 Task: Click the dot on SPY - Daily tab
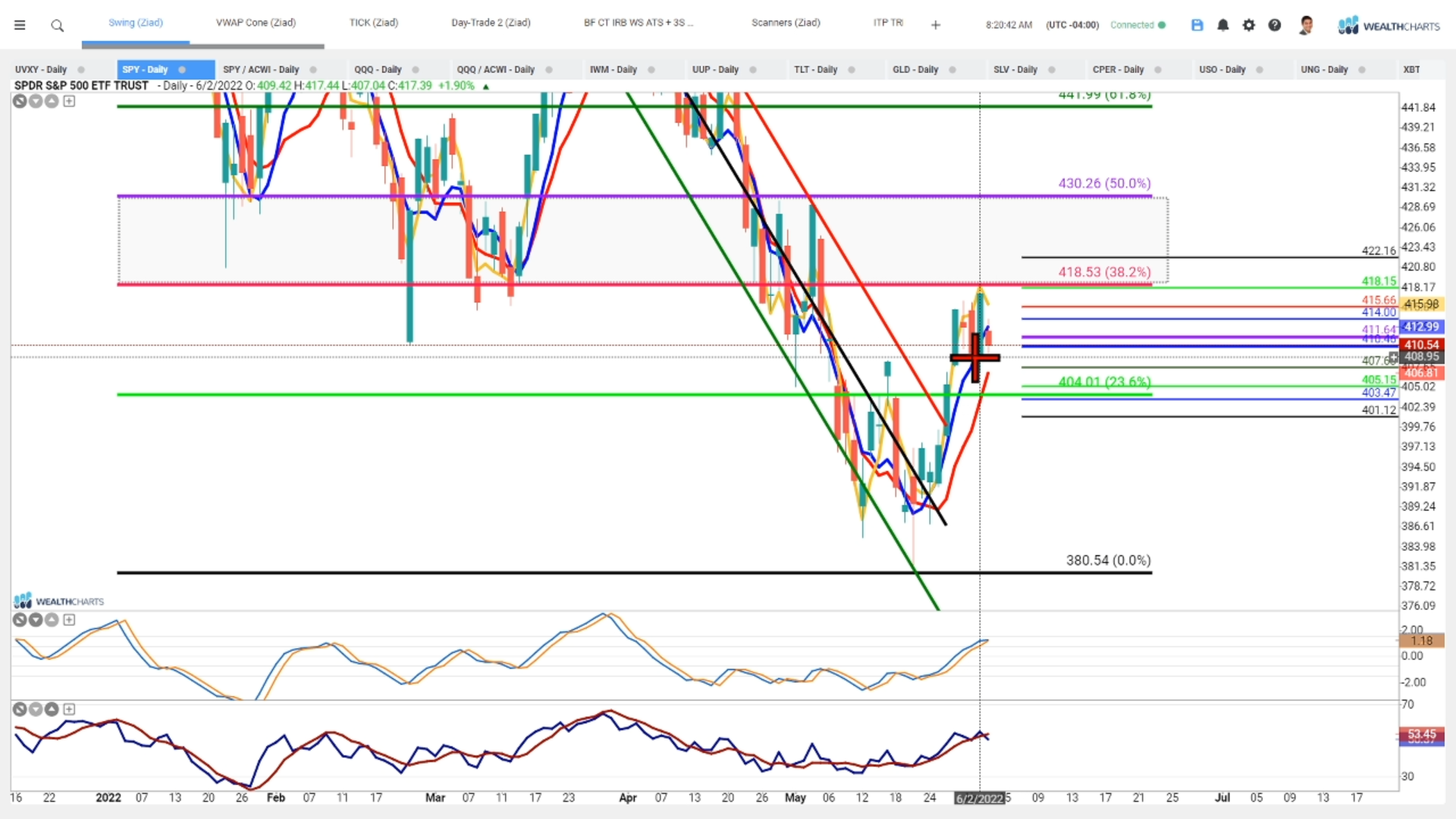[182, 70]
